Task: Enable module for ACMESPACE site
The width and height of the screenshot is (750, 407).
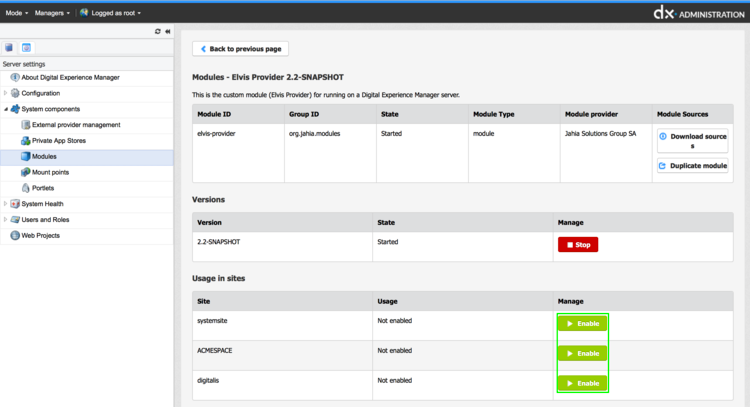Action: pyautogui.click(x=582, y=353)
